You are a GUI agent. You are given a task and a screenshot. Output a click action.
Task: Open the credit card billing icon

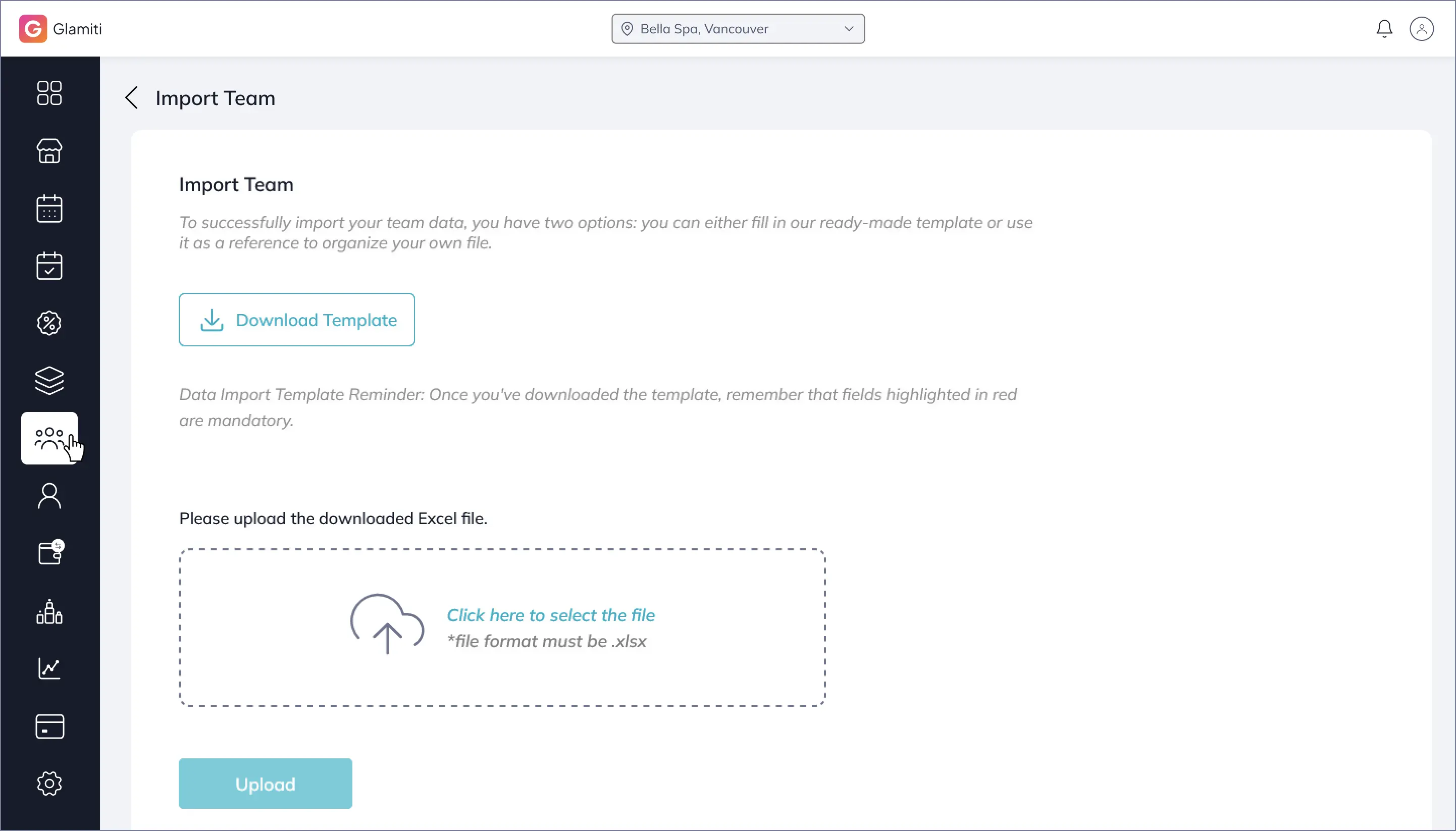point(49,726)
